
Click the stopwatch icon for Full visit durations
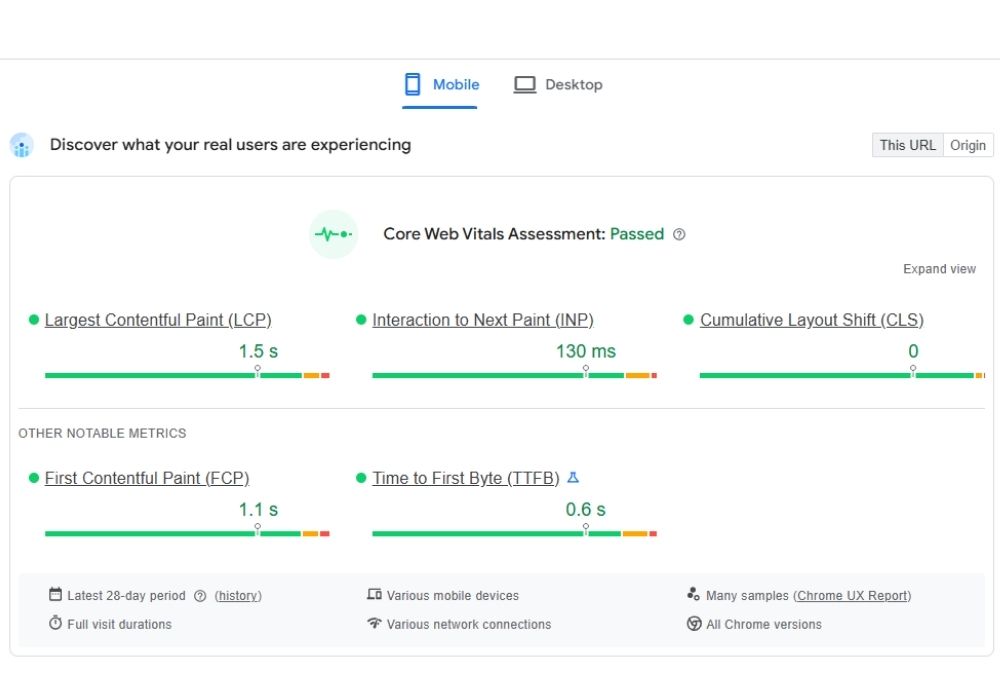(55, 623)
